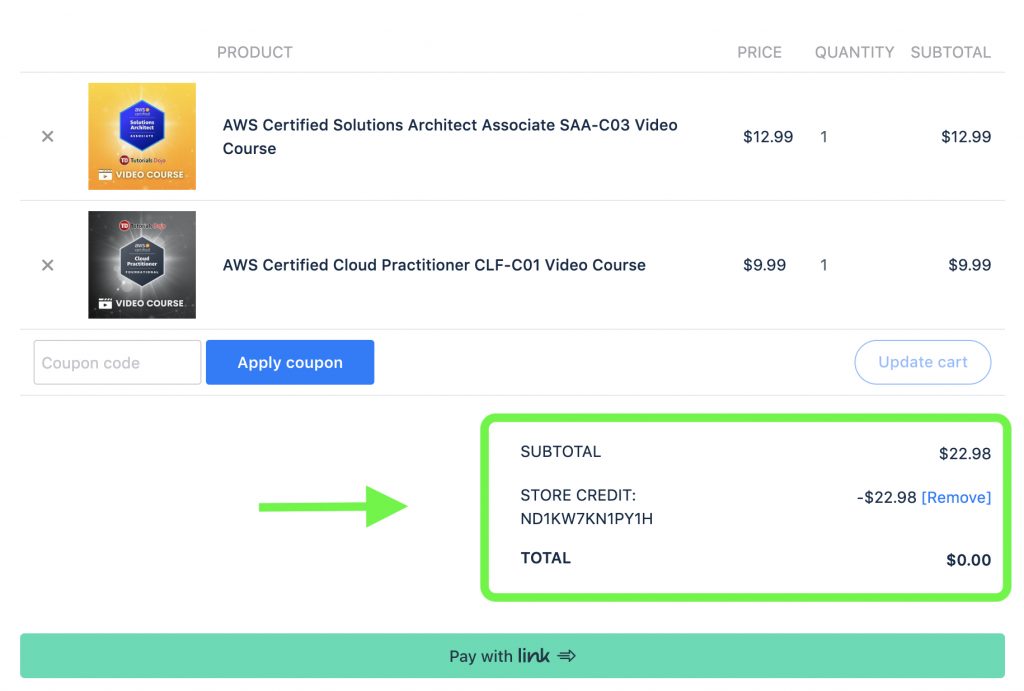This screenshot has width=1024, height=691.
Task: Click the PRODUCT column header
Action: (255, 52)
